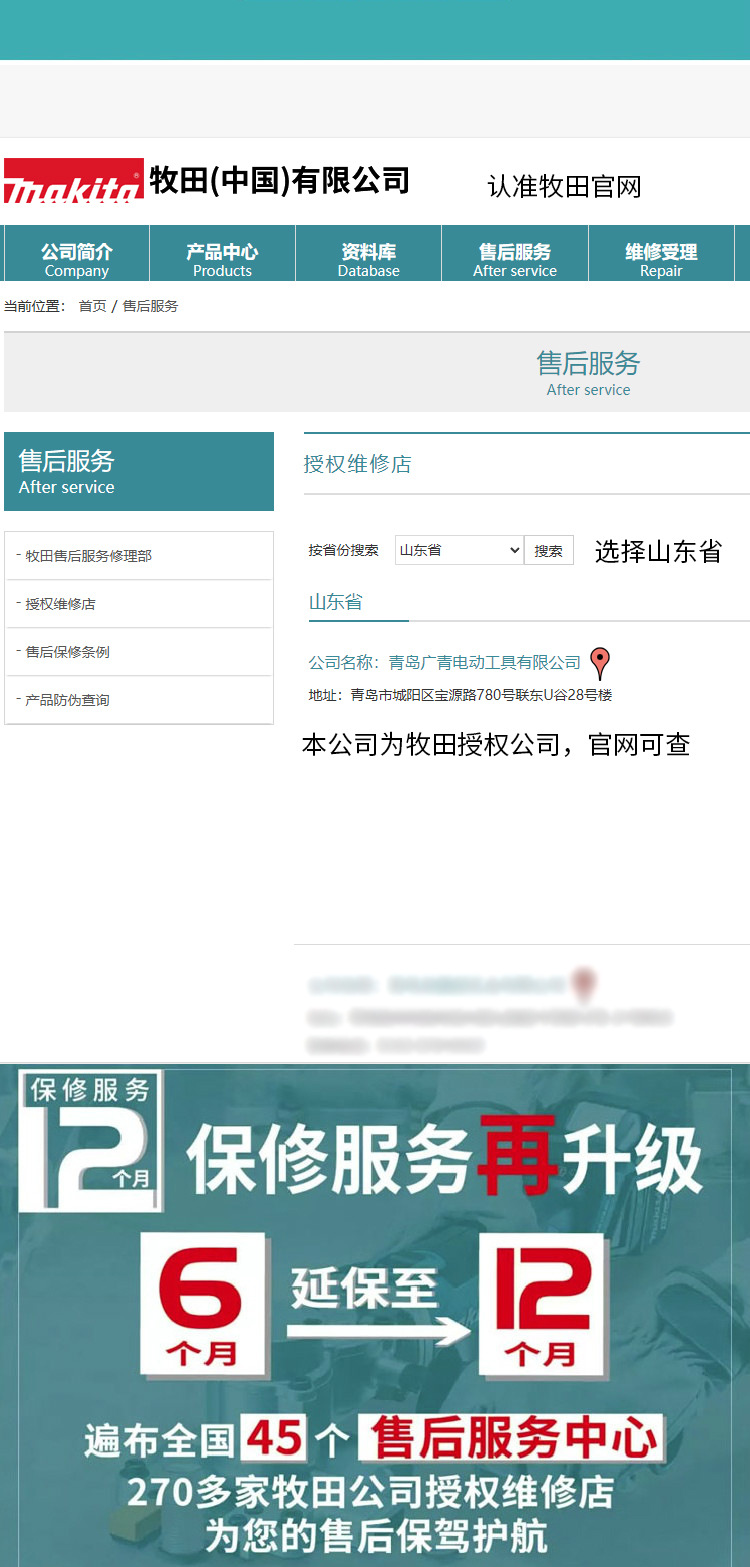Click company name 青岛广青电动工具有限公司
This screenshot has width=750, height=1567.
pos(484,663)
